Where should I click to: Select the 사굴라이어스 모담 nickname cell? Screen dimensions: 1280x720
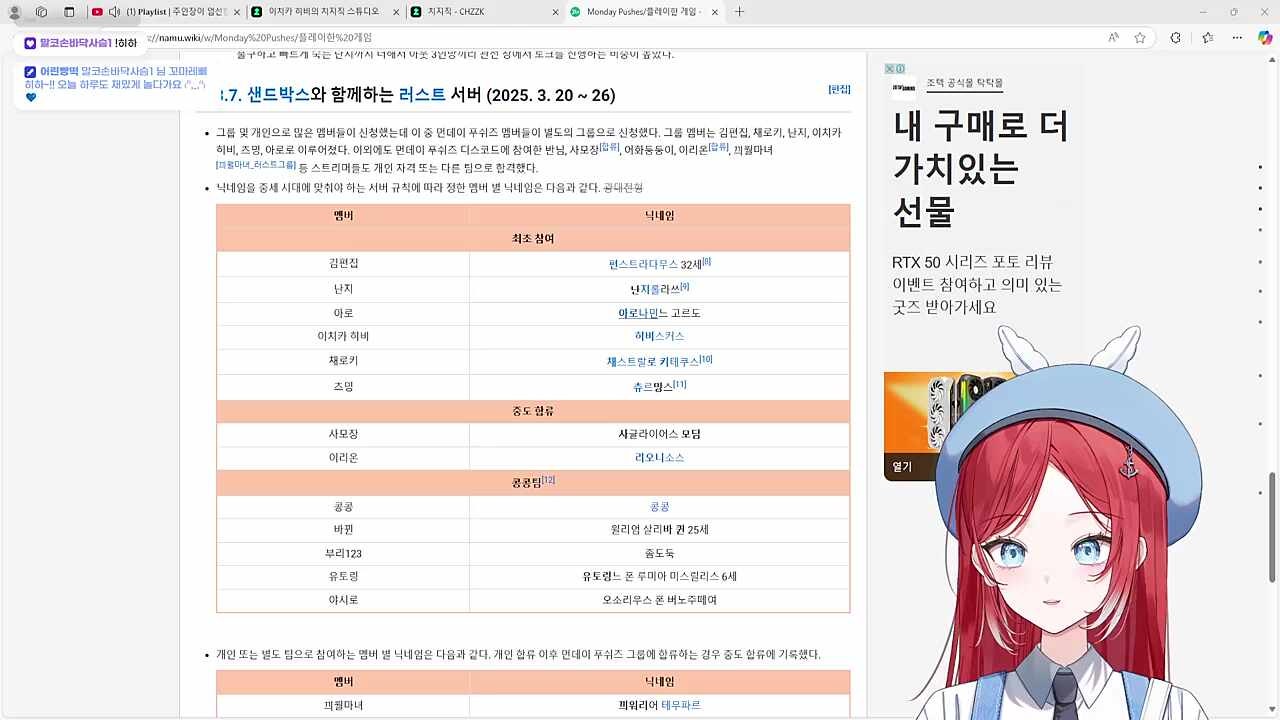[x=659, y=434]
